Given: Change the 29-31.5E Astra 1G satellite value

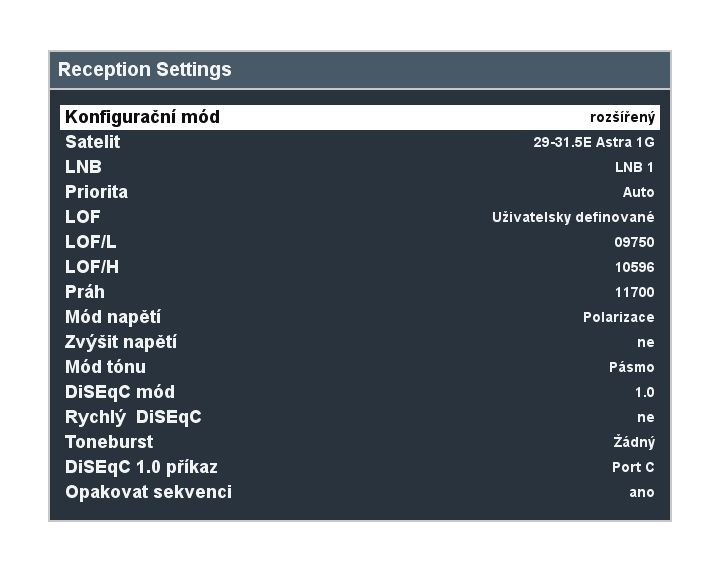Looking at the screenshot, I should click(x=594, y=142).
